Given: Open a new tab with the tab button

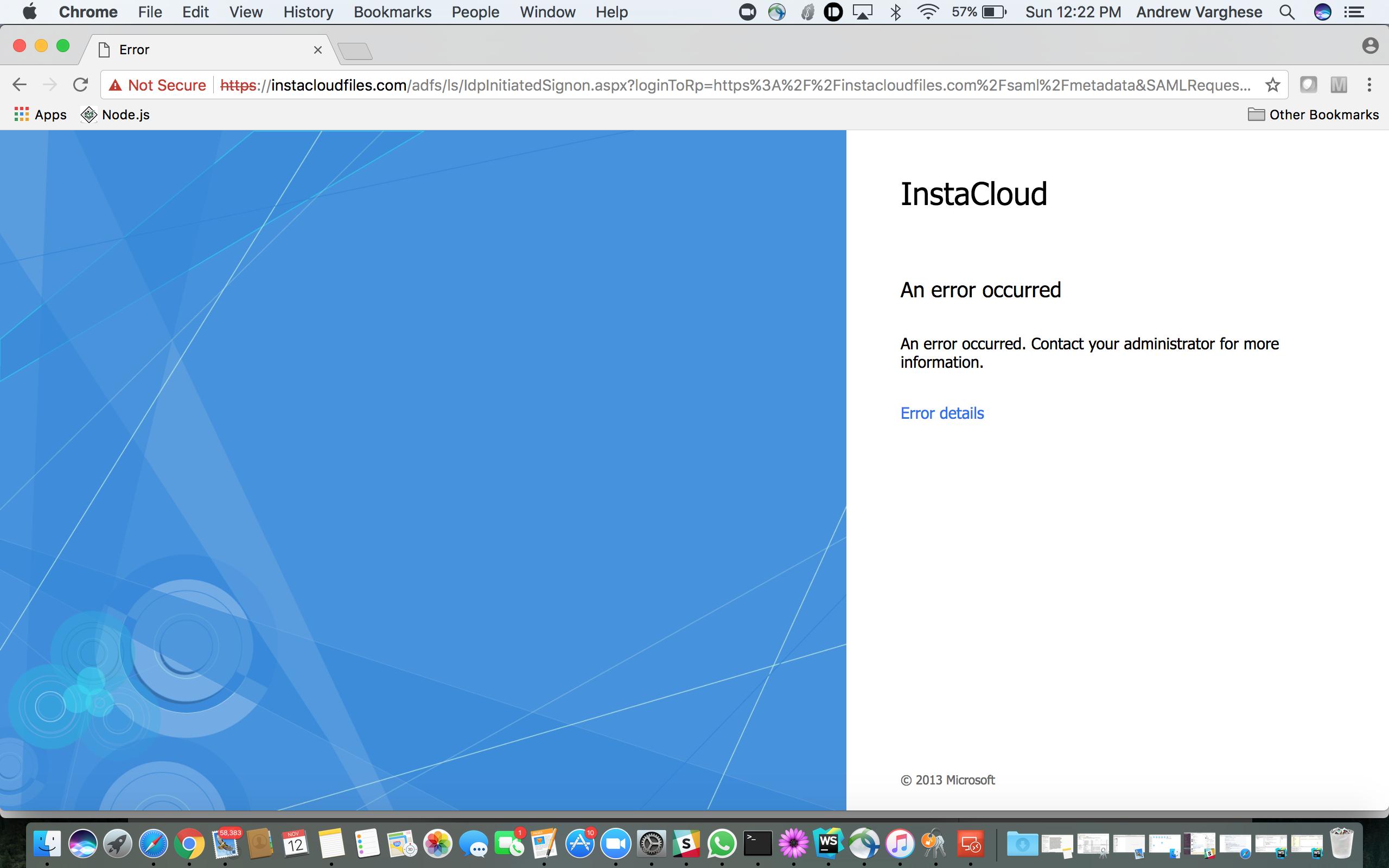Looking at the screenshot, I should click(x=355, y=52).
